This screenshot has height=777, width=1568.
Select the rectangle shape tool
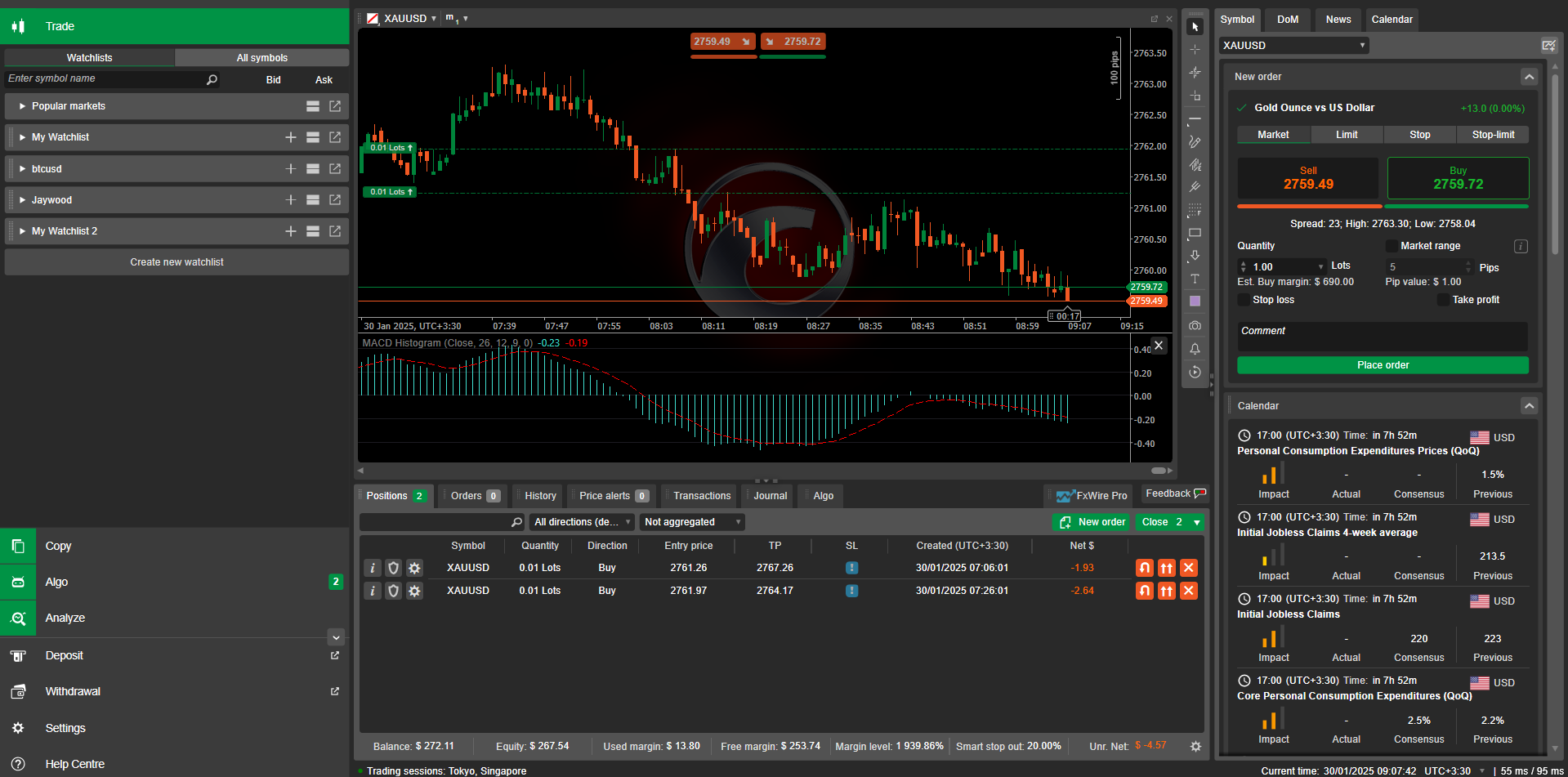pos(1195,233)
